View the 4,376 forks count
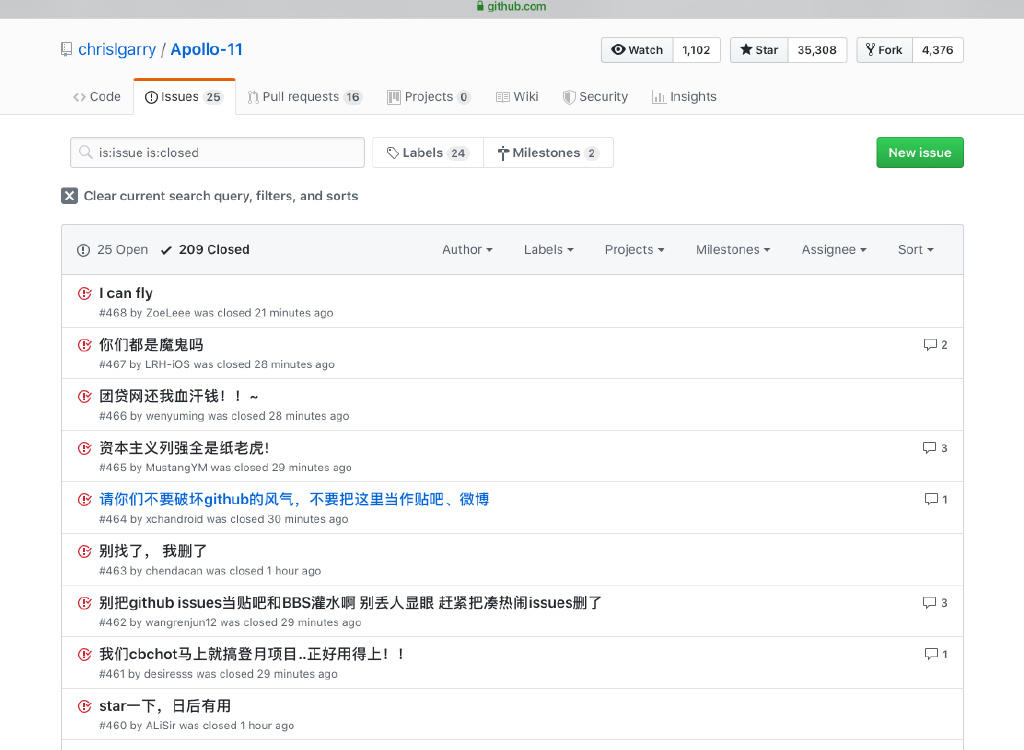This screenshot has height=750, width=1024. pos(937,50)
